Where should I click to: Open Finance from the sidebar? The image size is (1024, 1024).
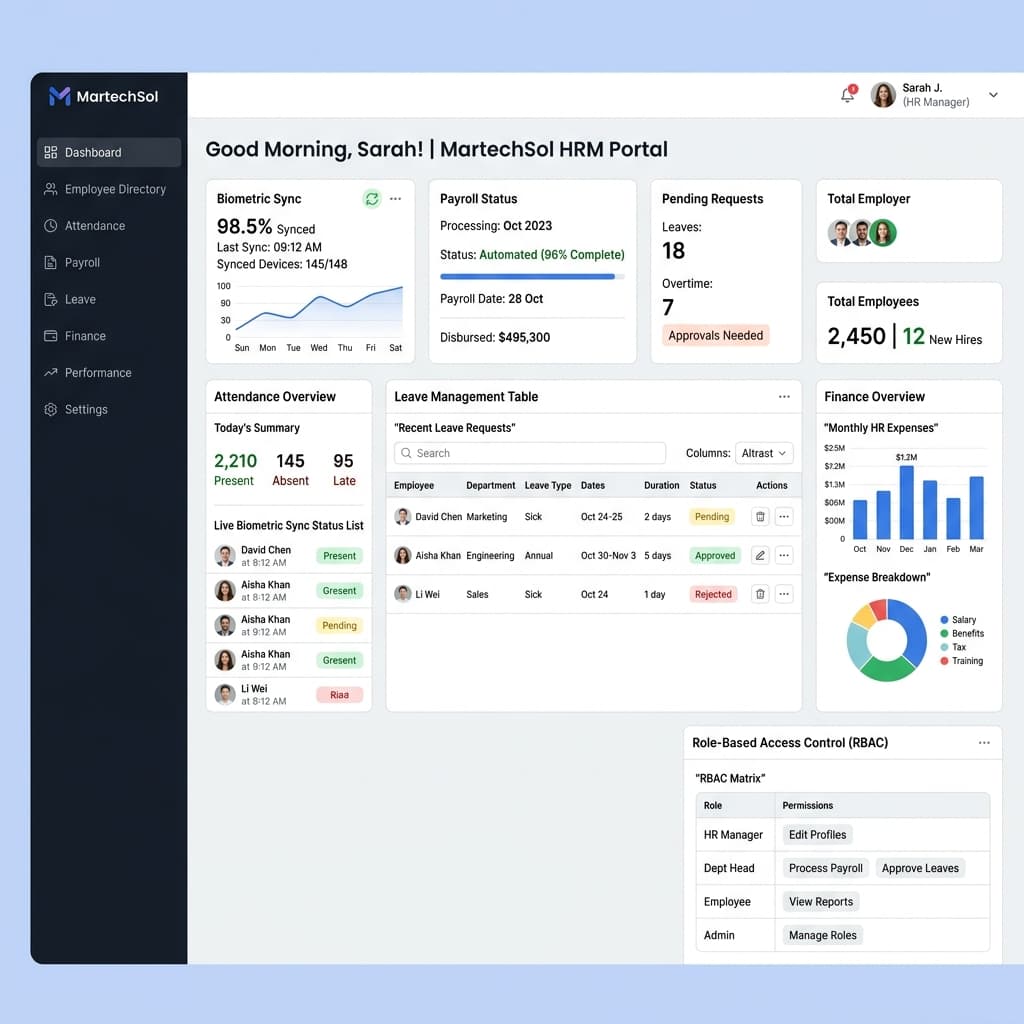pyautogui.click(x=109, y=336)
